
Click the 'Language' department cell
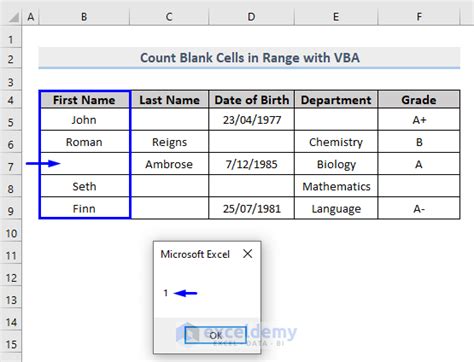(336, 208)
